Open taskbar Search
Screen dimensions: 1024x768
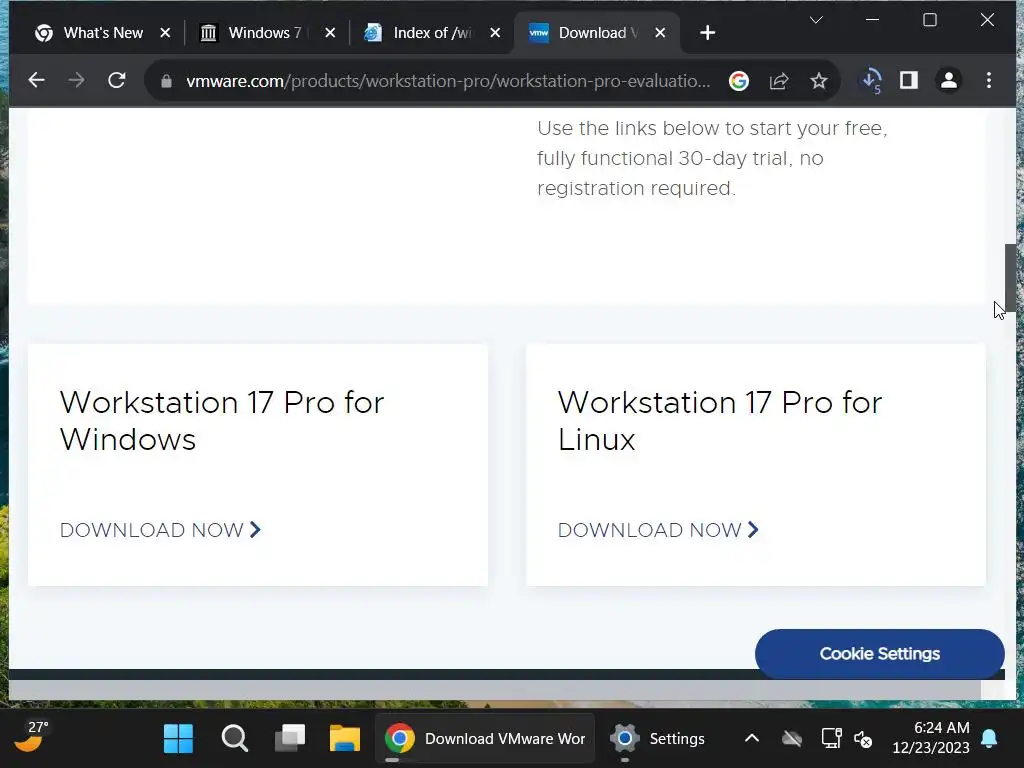234,739
